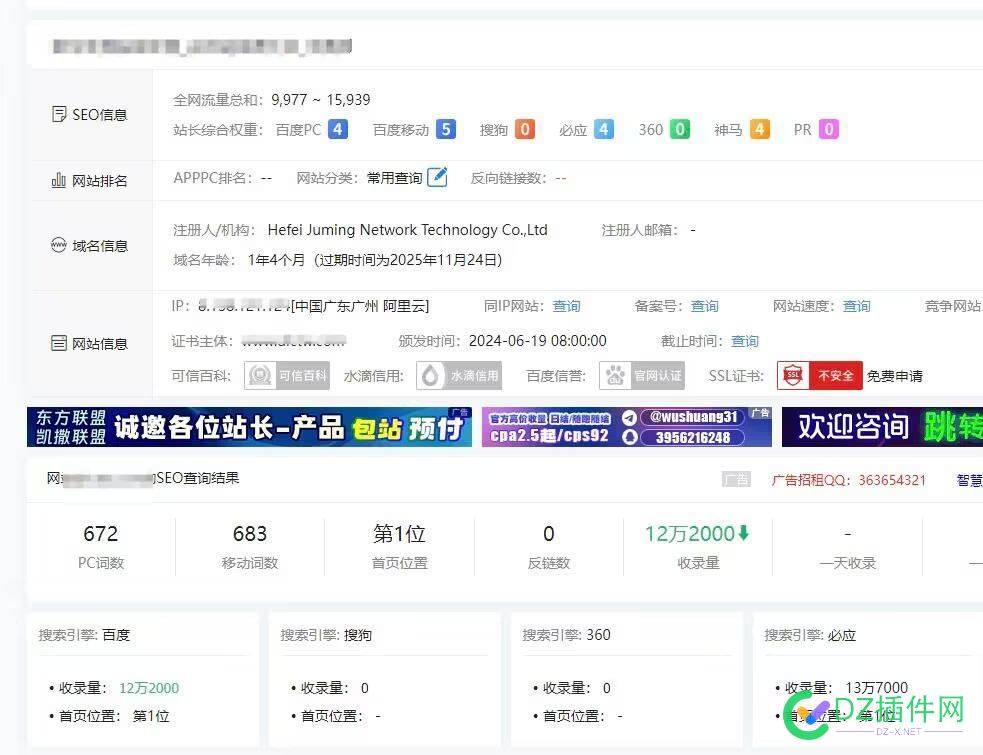
Task: Open the 网站排名 side tab
Action: [90, 181]
